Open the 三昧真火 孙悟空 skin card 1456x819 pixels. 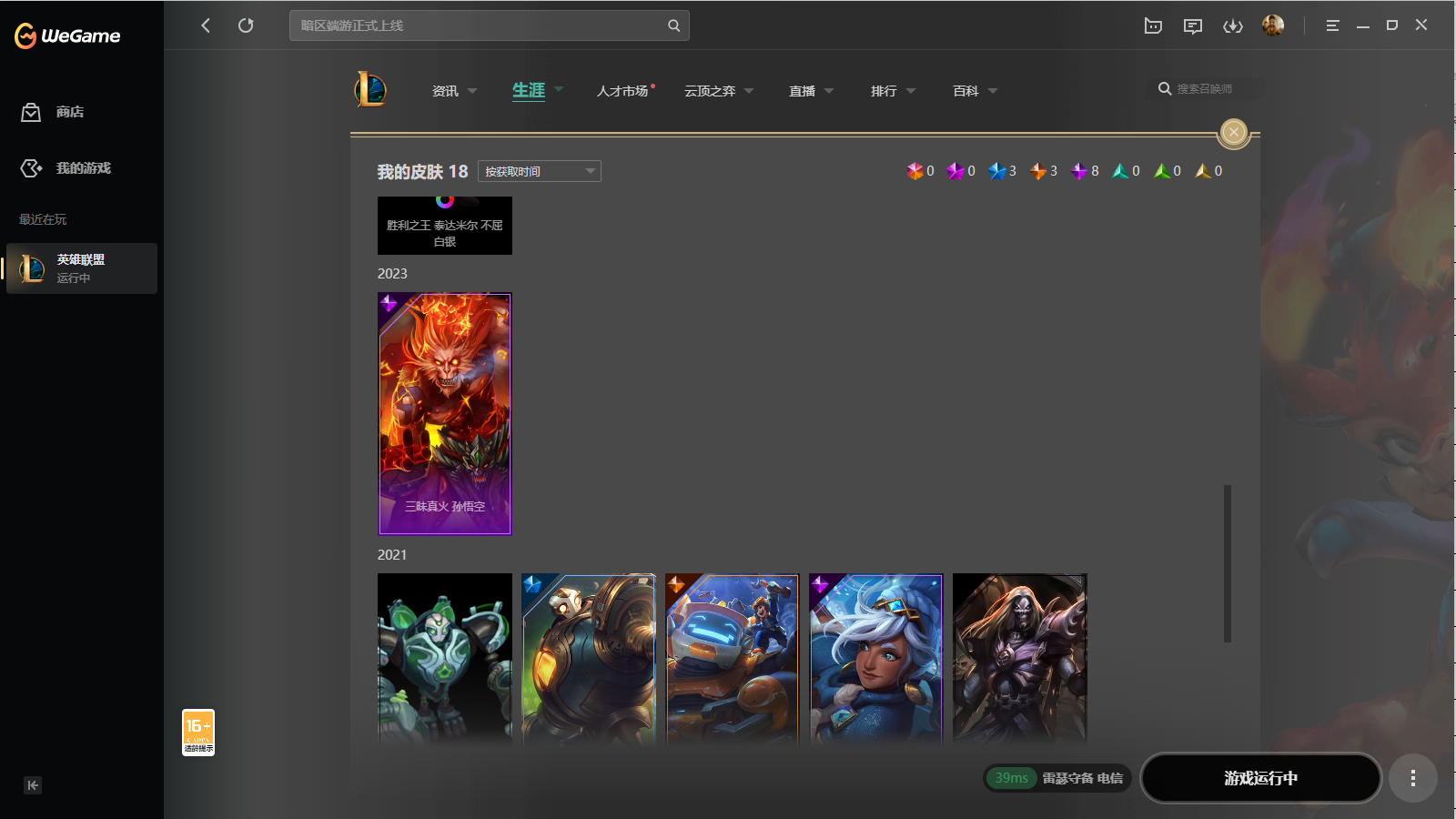(x=445, y=413)
